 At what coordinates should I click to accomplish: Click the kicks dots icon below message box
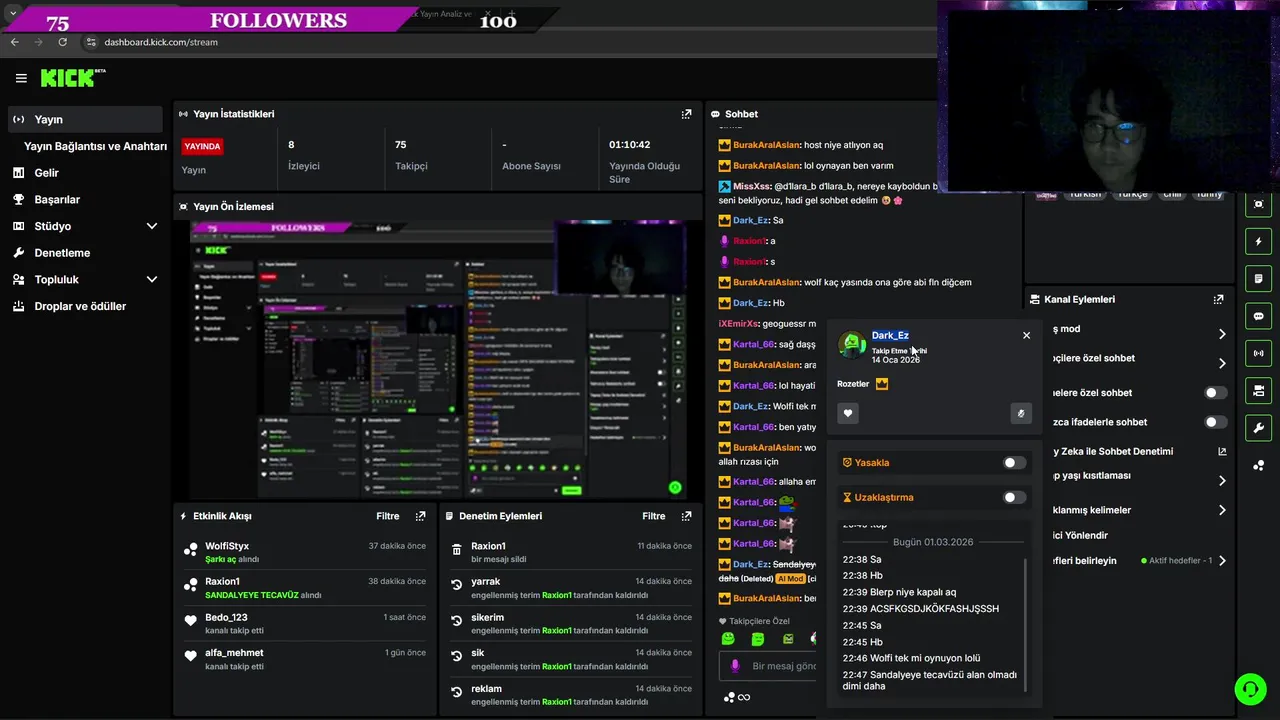click(x=729, y=697)
